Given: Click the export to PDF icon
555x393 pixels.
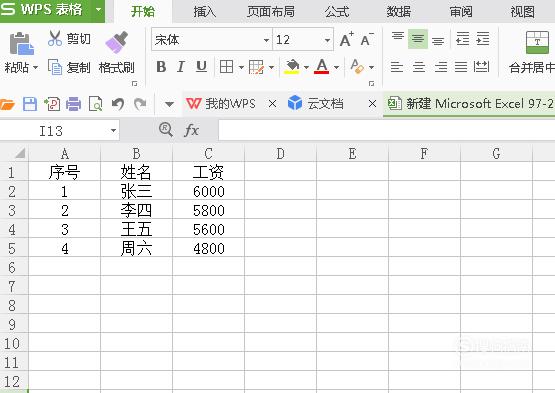Looking at the screenshot, I should [x=52, y=104].
